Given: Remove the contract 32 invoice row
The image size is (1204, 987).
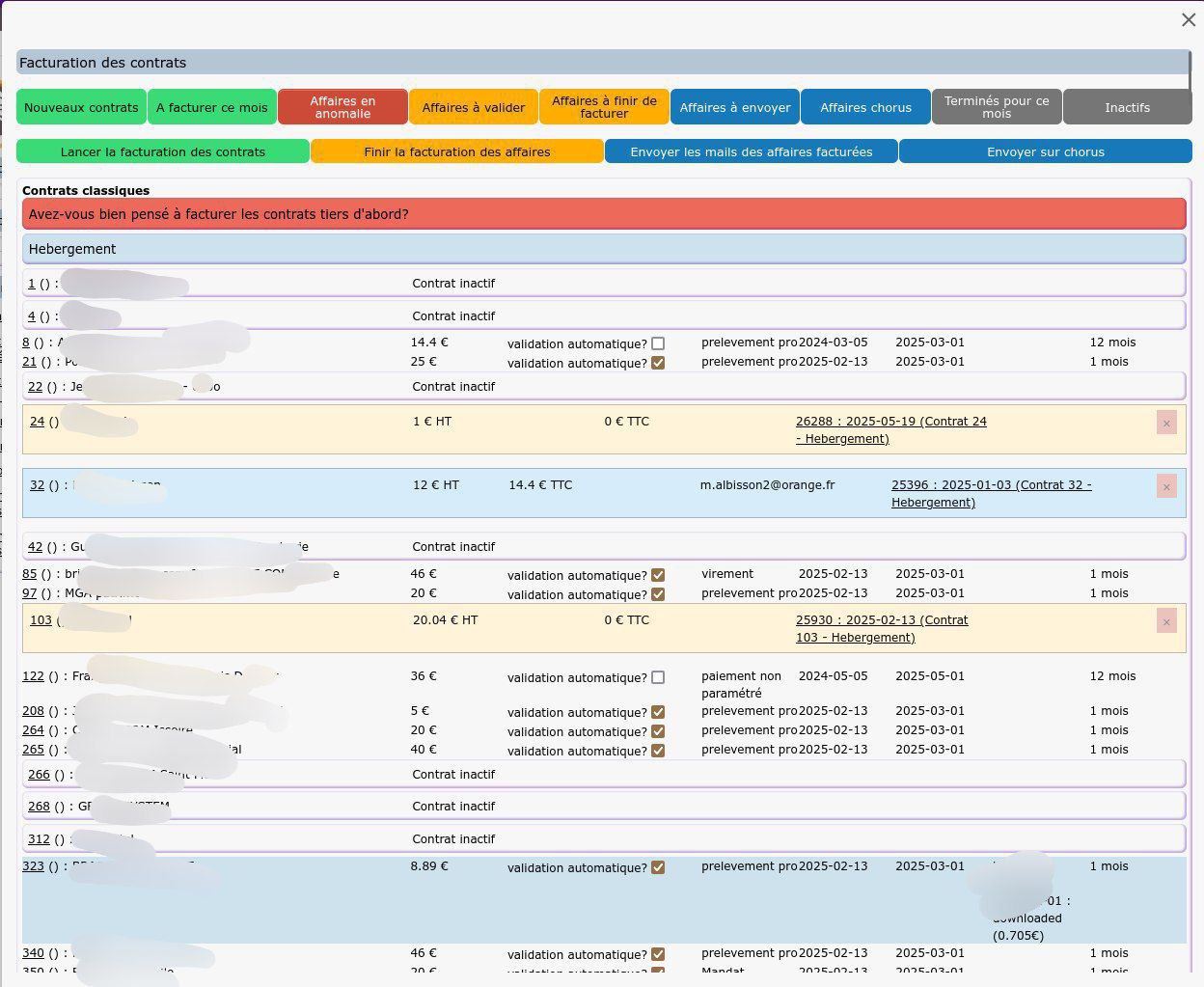Looking at the screenshot, I should tap(1166, 486).
